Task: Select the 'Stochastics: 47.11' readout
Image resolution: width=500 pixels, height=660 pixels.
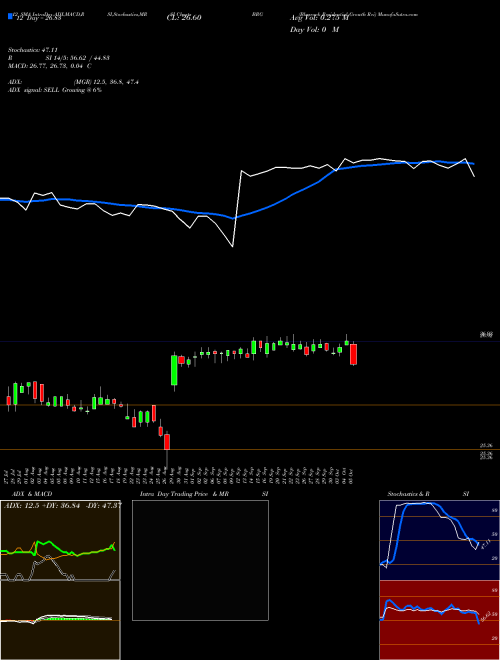Action: click(x=33, y=50)
